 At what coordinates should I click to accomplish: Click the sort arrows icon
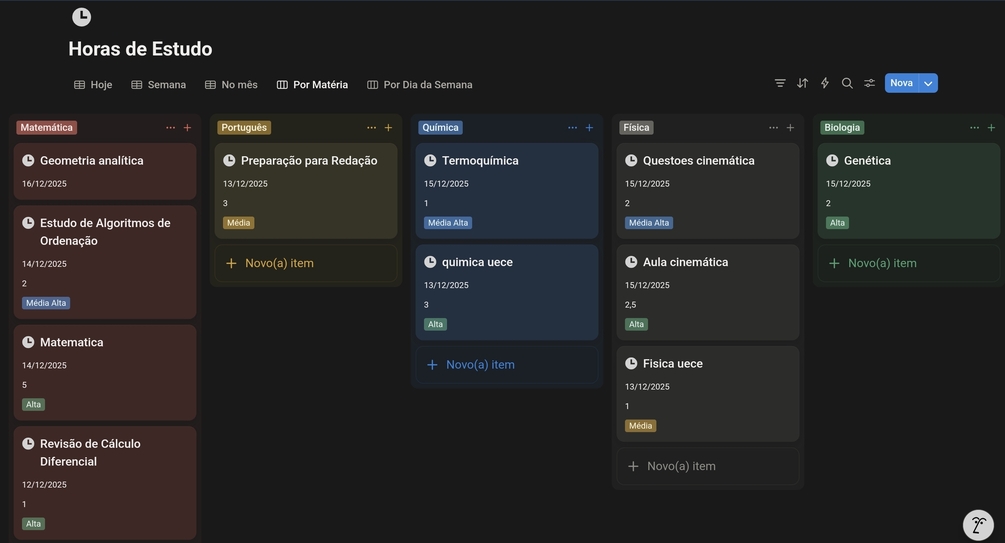(802, 83)
